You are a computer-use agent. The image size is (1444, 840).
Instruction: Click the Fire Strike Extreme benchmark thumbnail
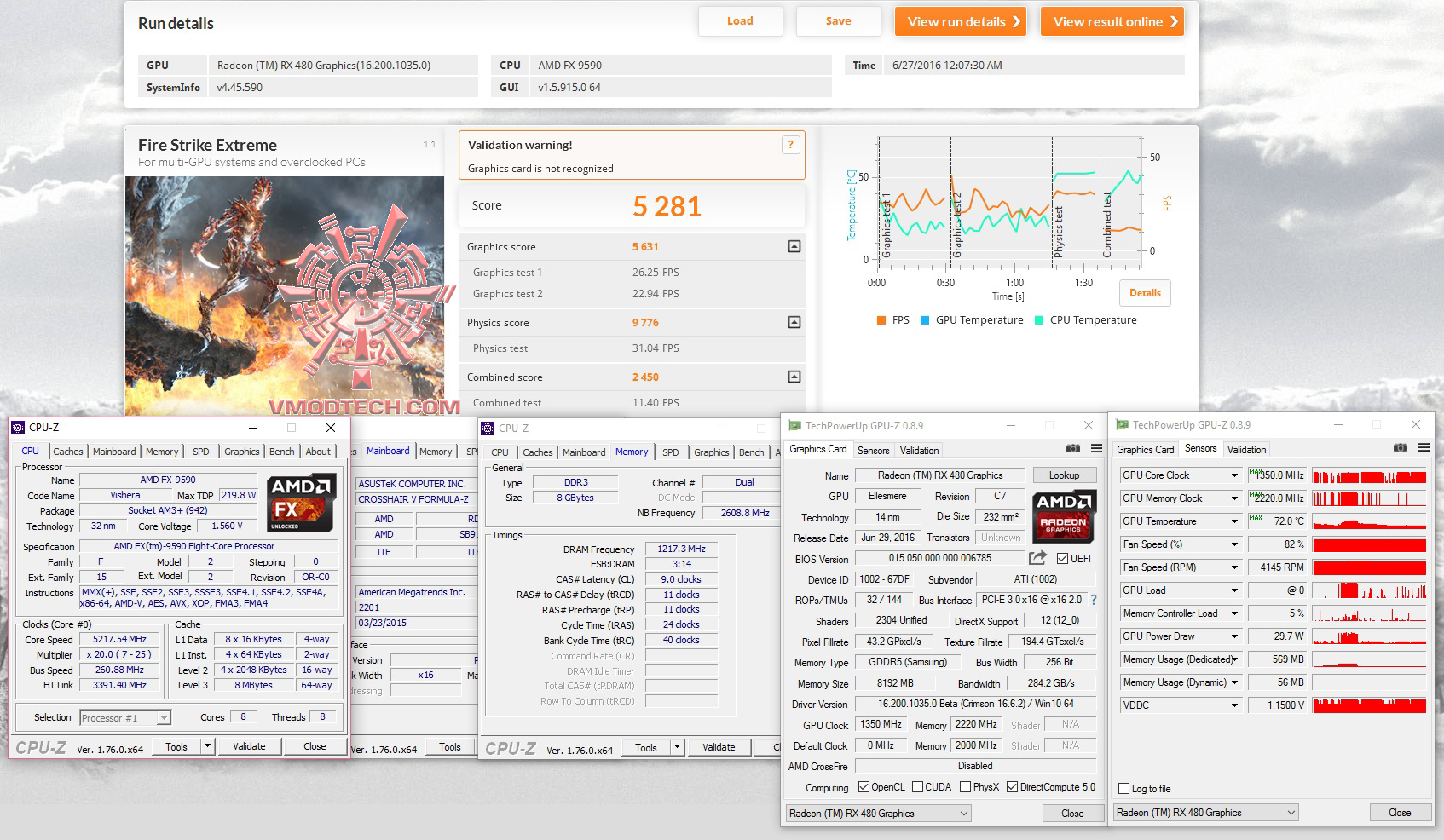(285, 296)
